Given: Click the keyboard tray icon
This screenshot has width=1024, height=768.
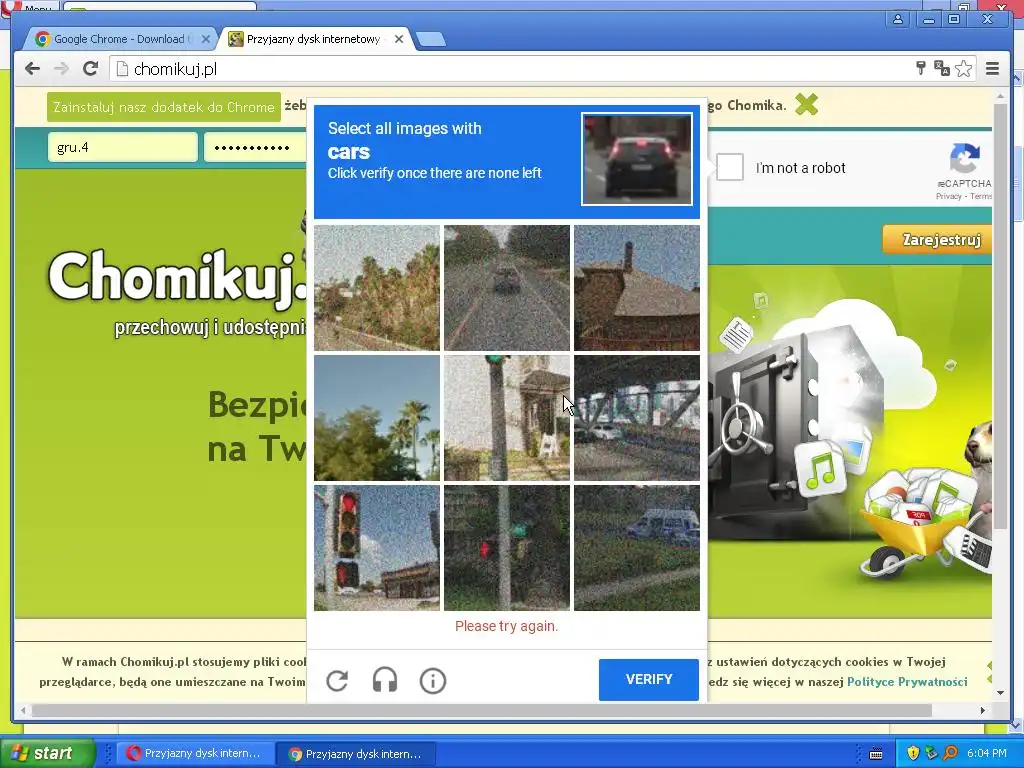Looking at the screenshot, I should [x=876, y=754].
